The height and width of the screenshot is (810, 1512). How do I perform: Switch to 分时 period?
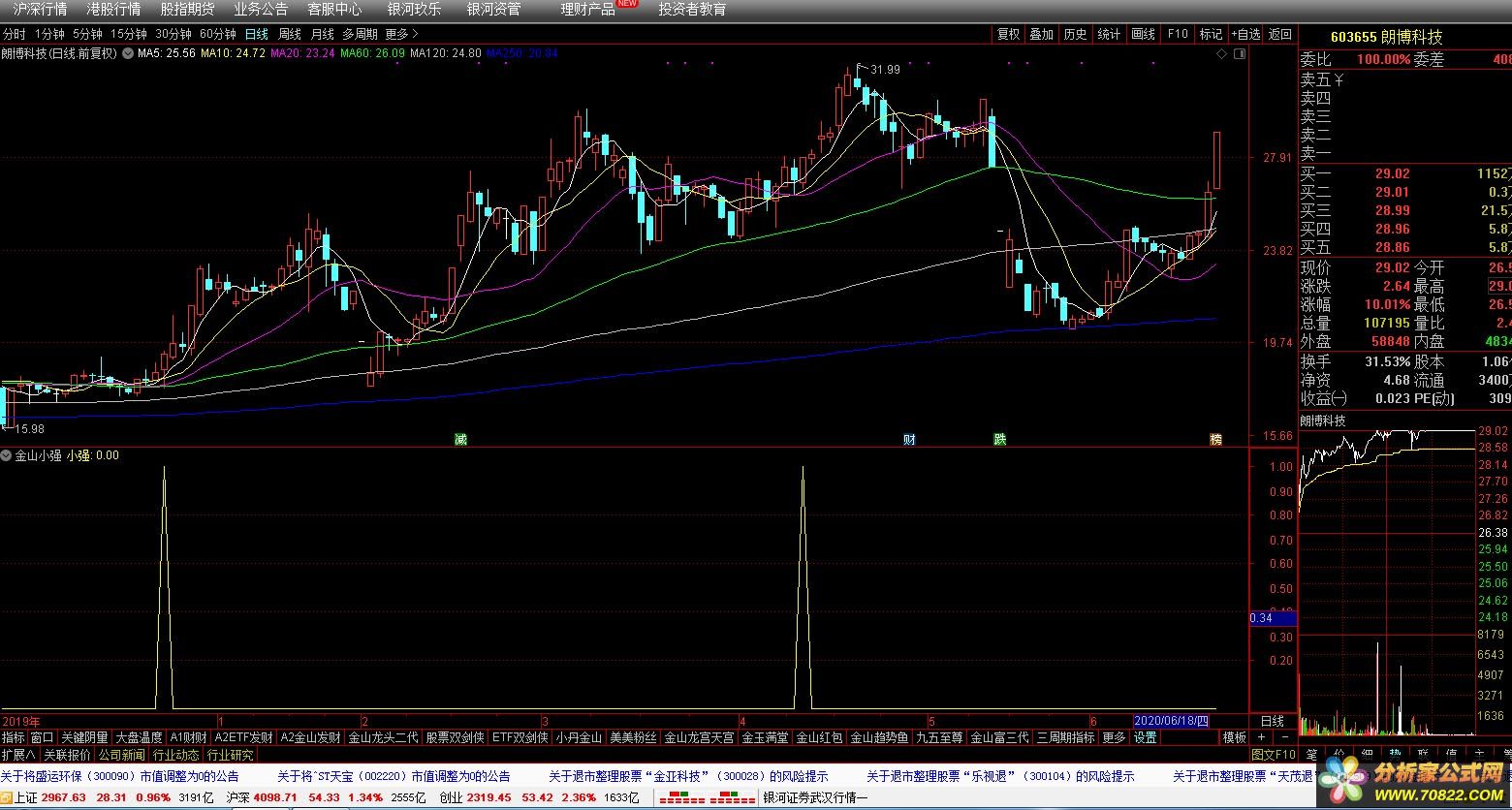[x=15, y=34]
